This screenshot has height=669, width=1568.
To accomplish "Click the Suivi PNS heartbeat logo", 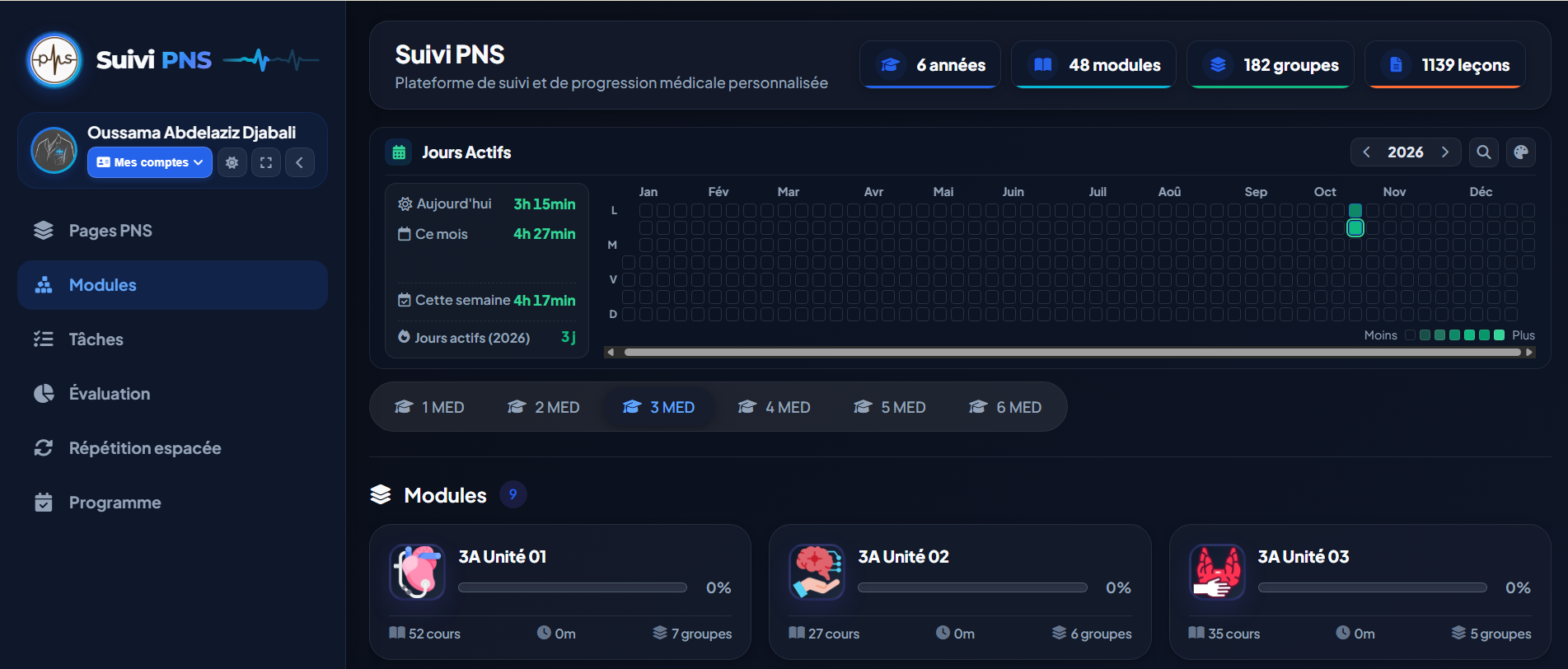I will (x=54, y=60).
